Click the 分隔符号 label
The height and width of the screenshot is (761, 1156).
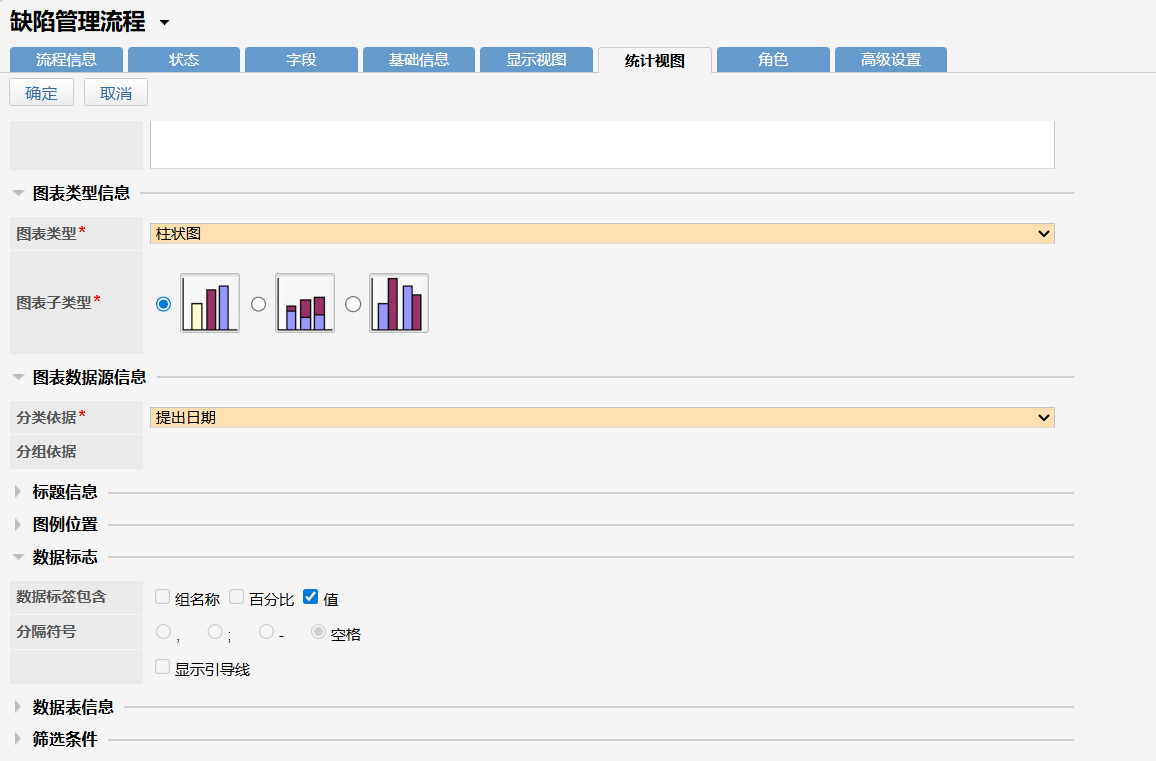tap(46, 632)
